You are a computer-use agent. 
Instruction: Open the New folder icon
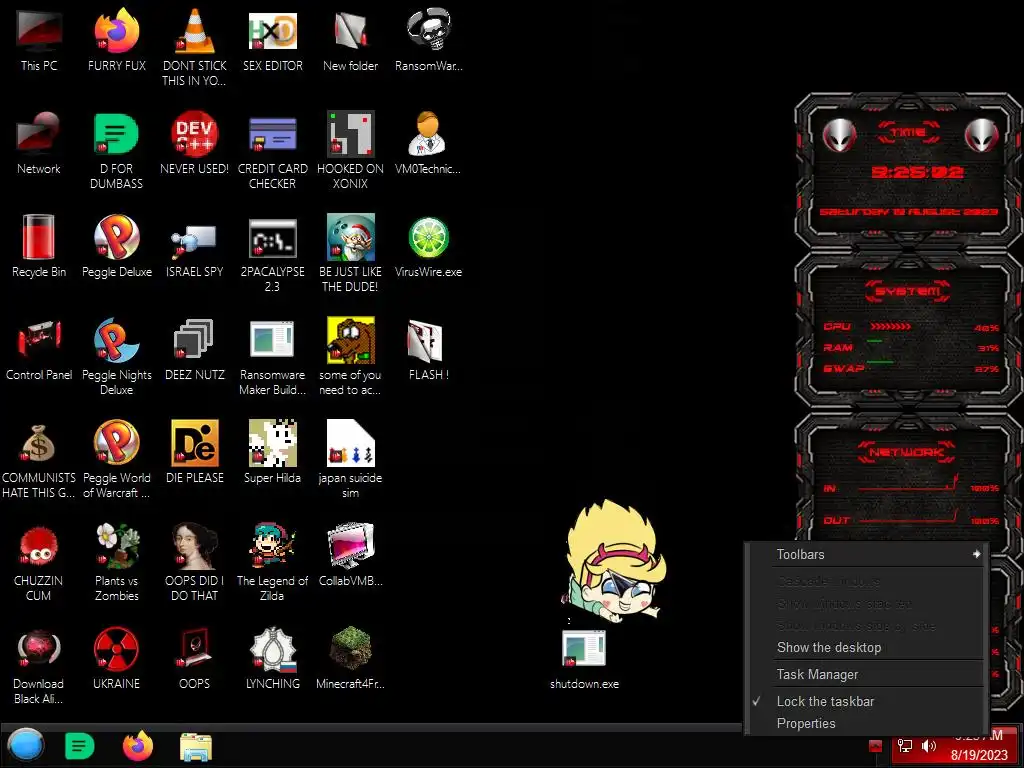coord(350,31)
